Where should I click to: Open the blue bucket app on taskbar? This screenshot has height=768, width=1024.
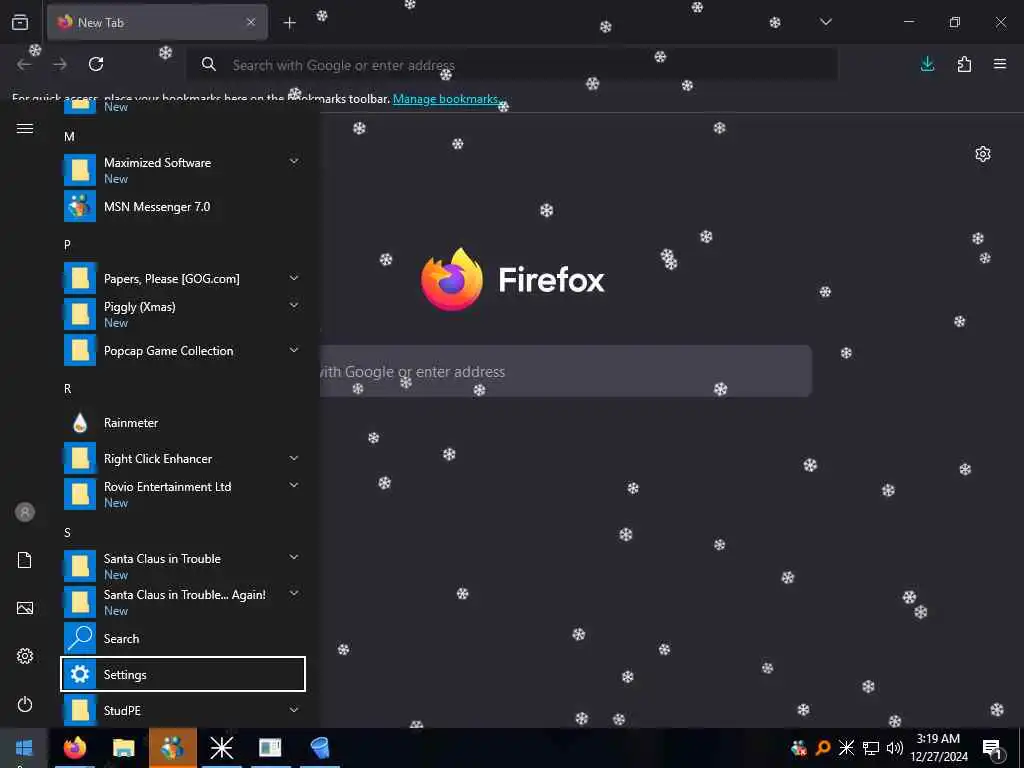pos(320,748)
